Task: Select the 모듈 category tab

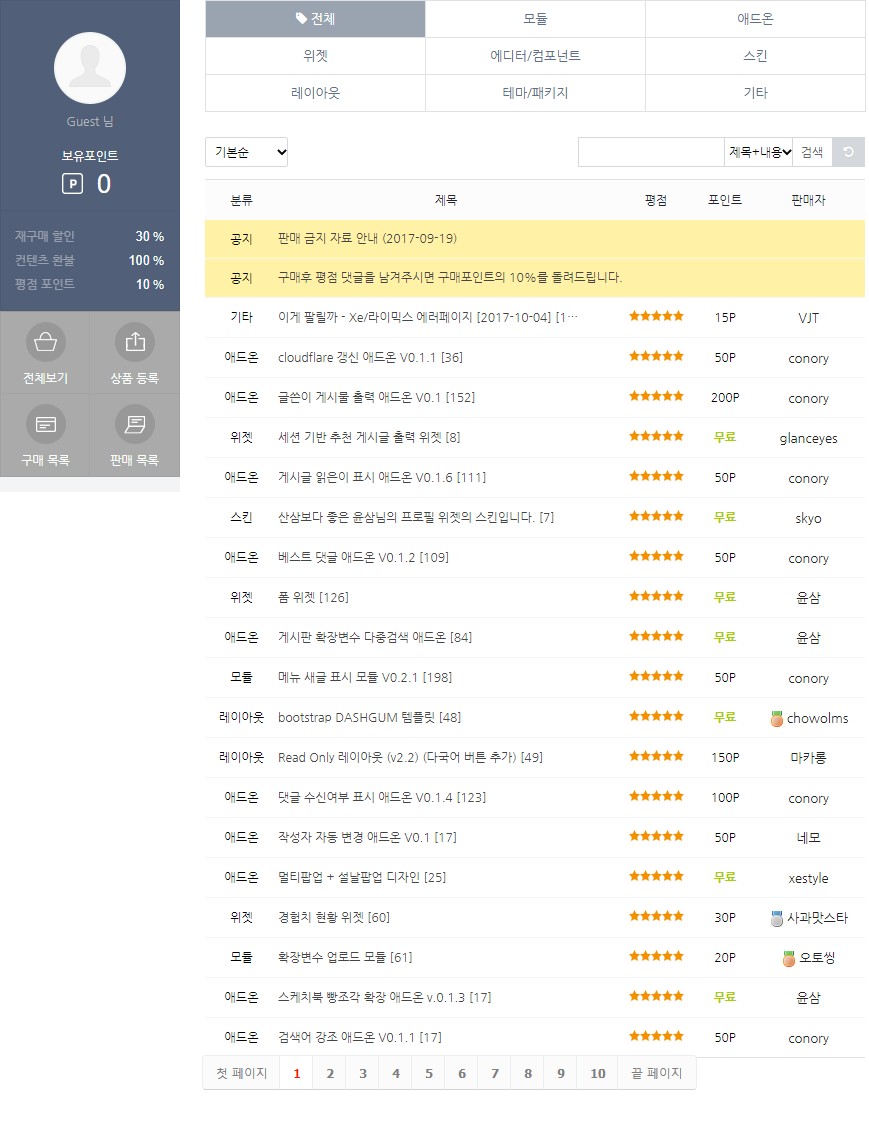Action: (535, 19)
